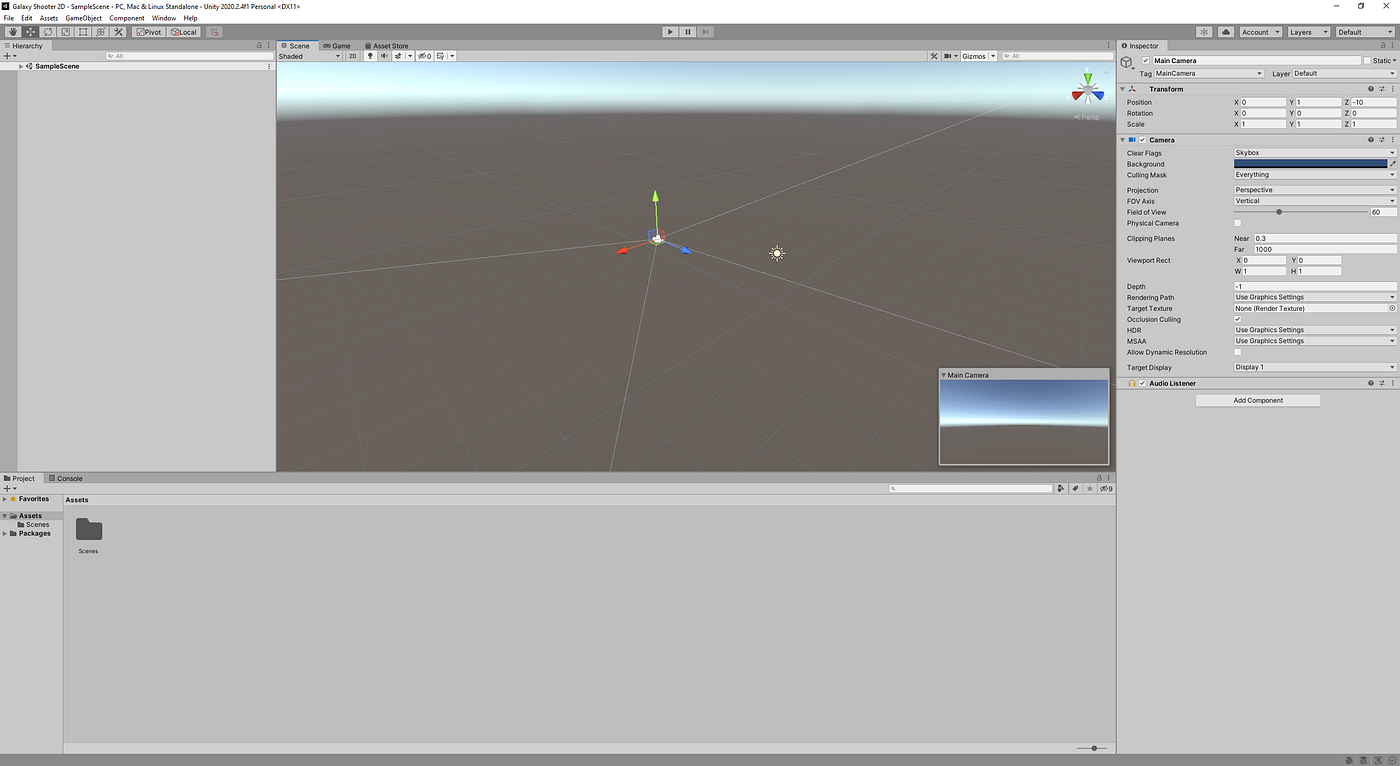The width and height of the screenshot is (1400, 766).
Task: Open the Component menu
Action: (x=127, y=18)
